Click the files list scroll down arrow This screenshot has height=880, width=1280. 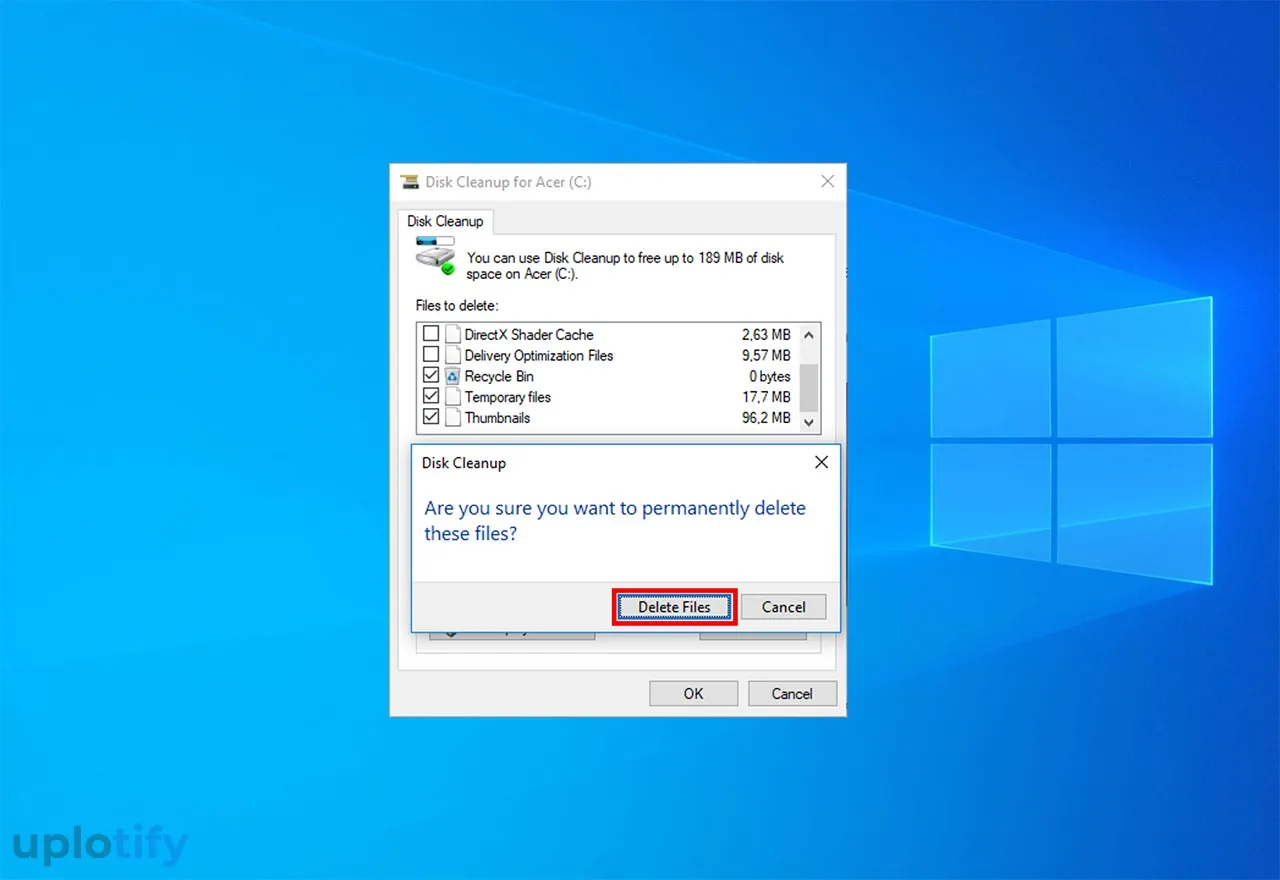click(x=809, y=422)
